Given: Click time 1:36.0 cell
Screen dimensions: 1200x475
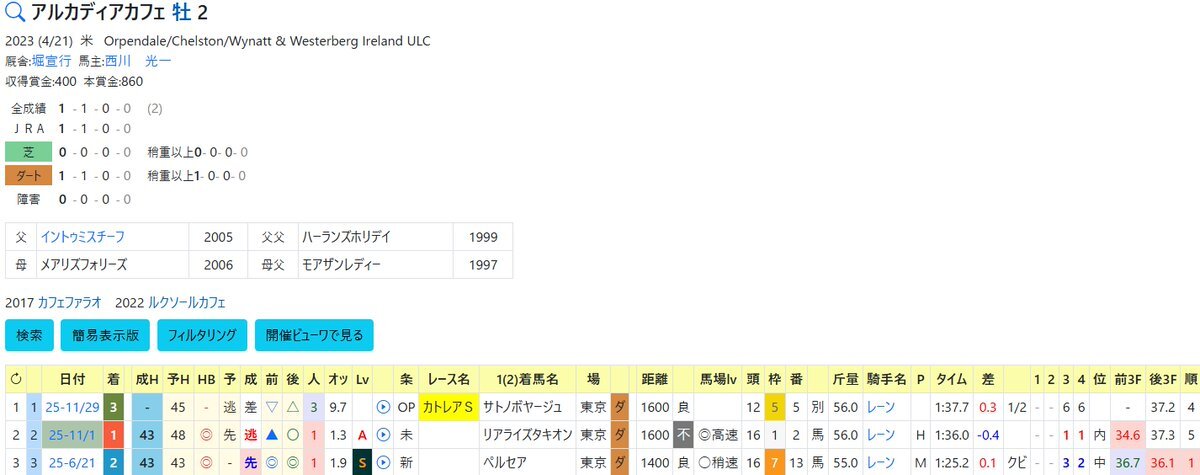Looking at the screenshot, I should (x=950, y=436).
